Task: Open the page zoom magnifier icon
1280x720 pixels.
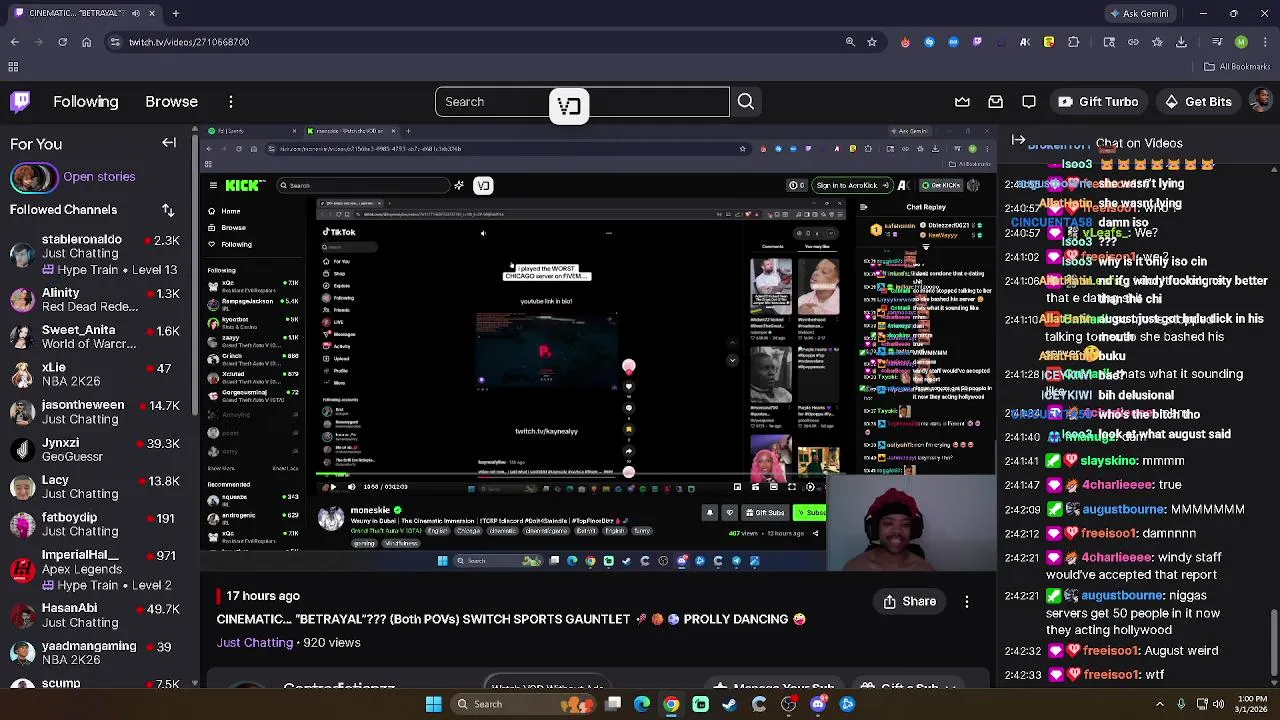Action: 850,42
